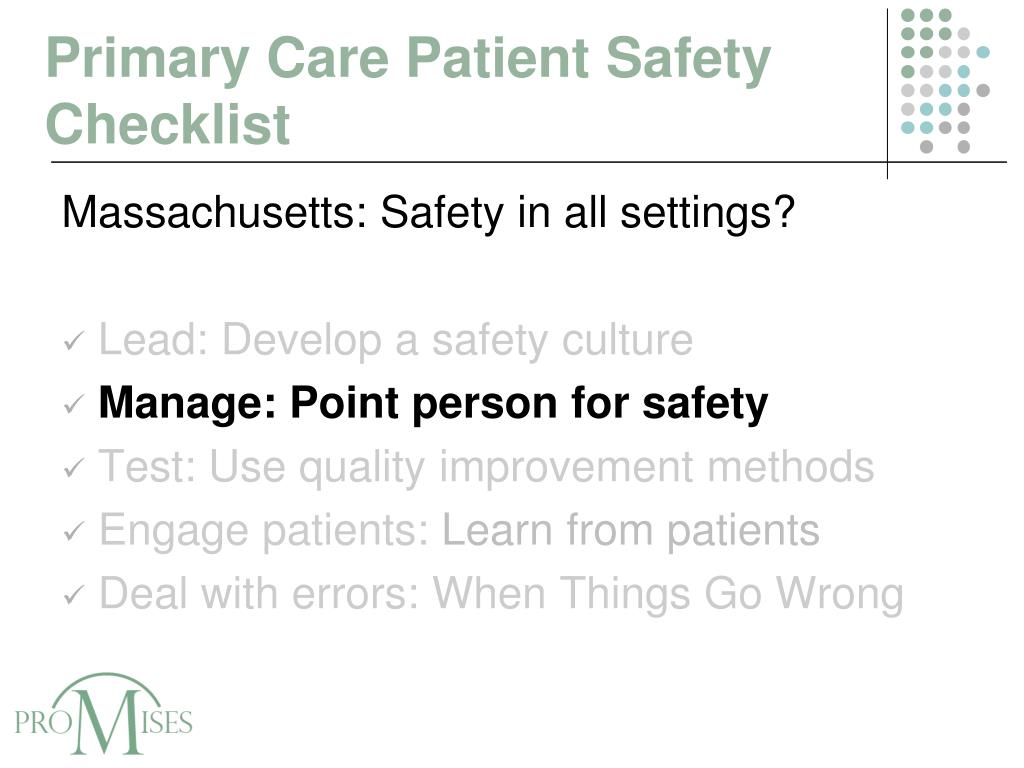This screenshot has width=1024, height=768.
Task: Click the checkmark beside Deal with errors
Action: pyautogui.click(x=74, y=594)
